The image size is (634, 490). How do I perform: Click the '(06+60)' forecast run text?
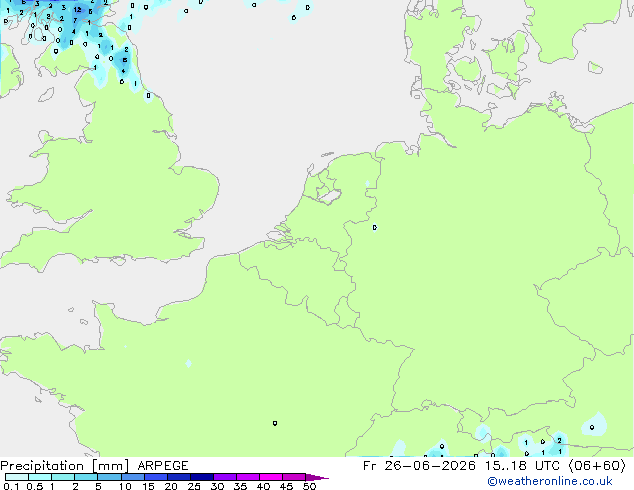[x=597, y=466]
